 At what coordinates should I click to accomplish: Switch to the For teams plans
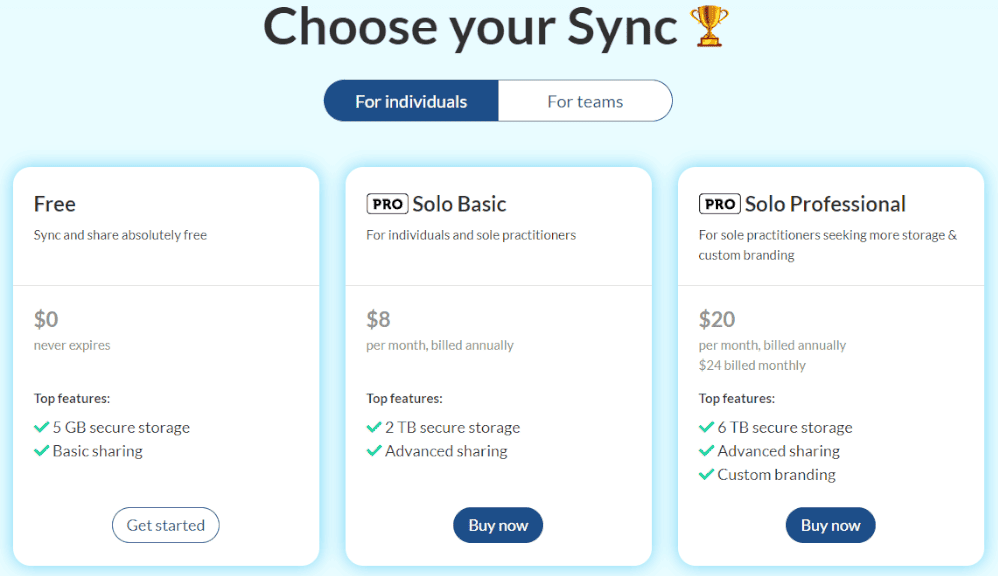[x=585, y=101]
